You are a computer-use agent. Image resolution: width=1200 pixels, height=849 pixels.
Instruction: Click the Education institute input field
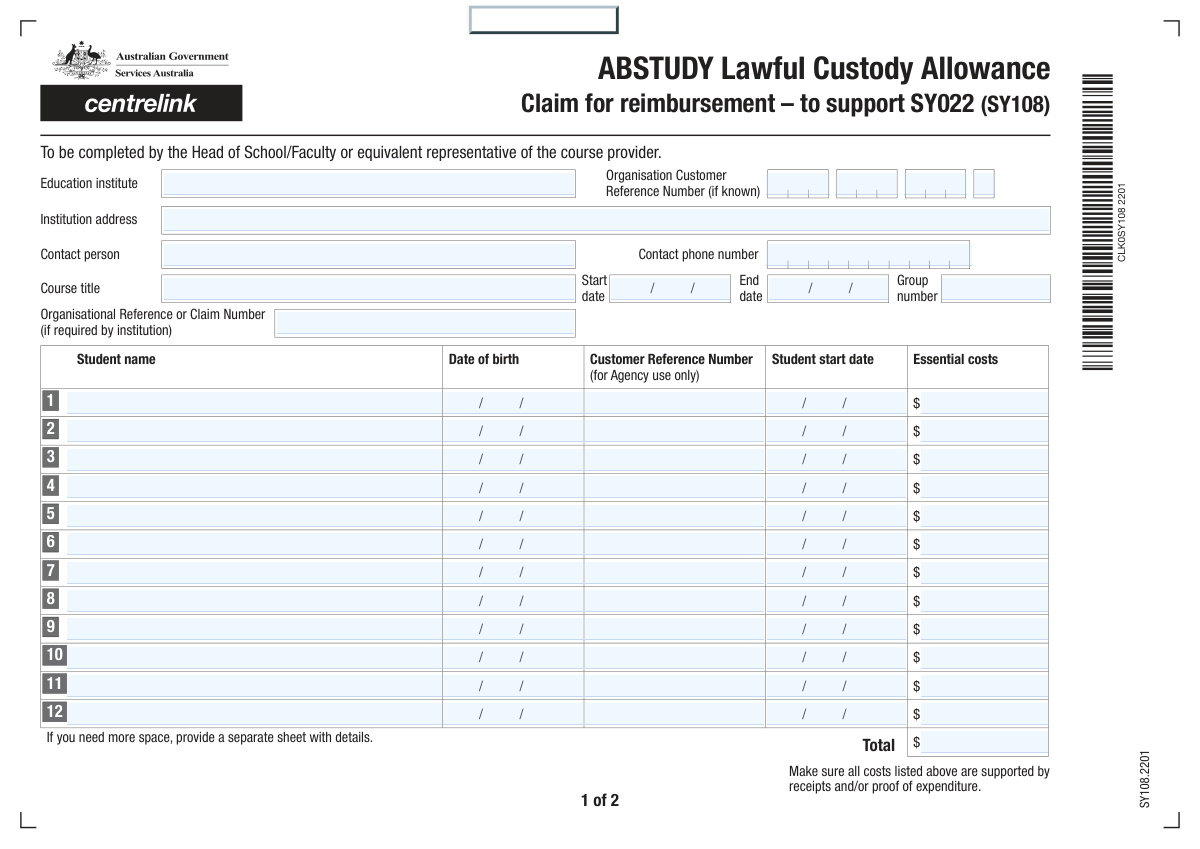click(x=368, y=183)
